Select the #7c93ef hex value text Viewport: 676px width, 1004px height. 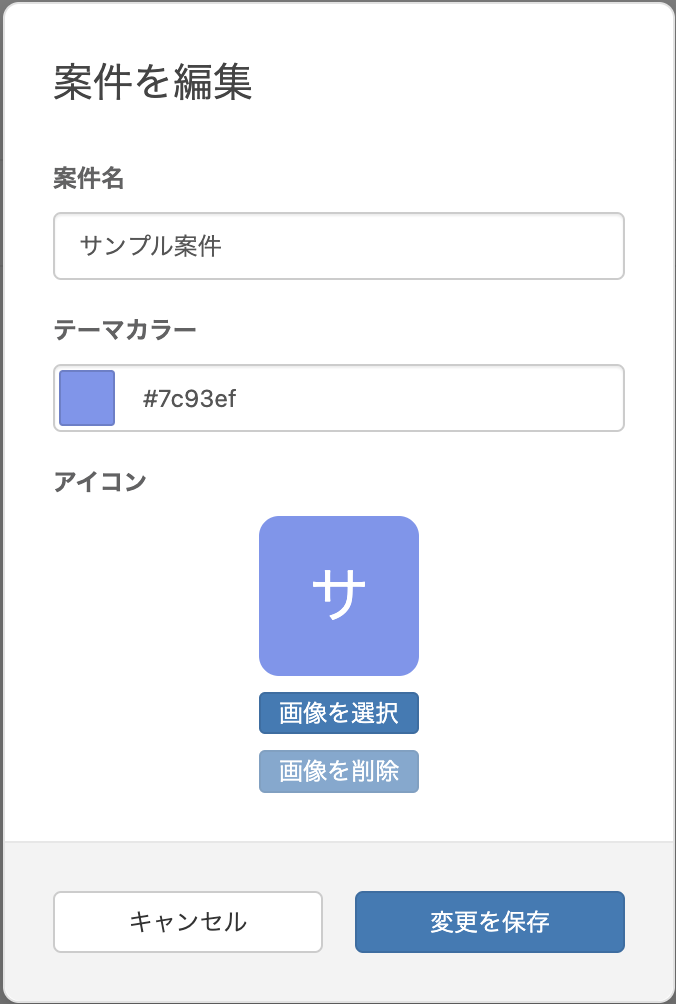click(189, 398)
